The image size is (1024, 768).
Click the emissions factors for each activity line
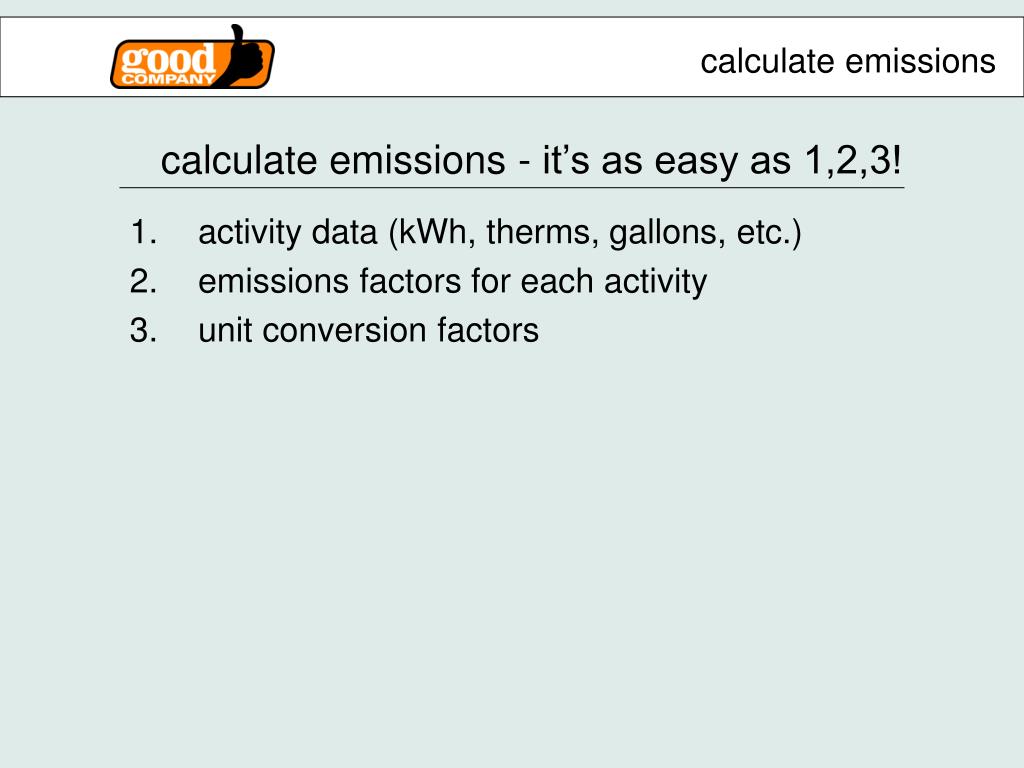[x=453, y=282]
